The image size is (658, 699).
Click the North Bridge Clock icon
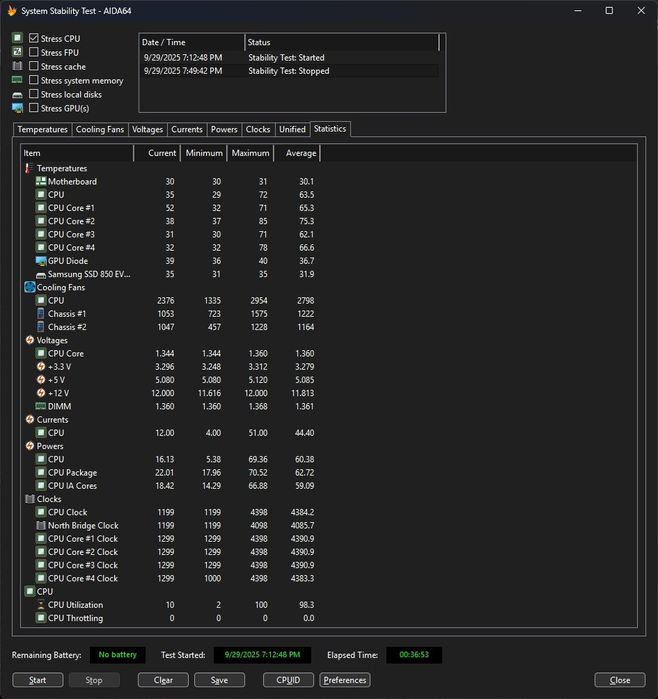click(41, 525)
